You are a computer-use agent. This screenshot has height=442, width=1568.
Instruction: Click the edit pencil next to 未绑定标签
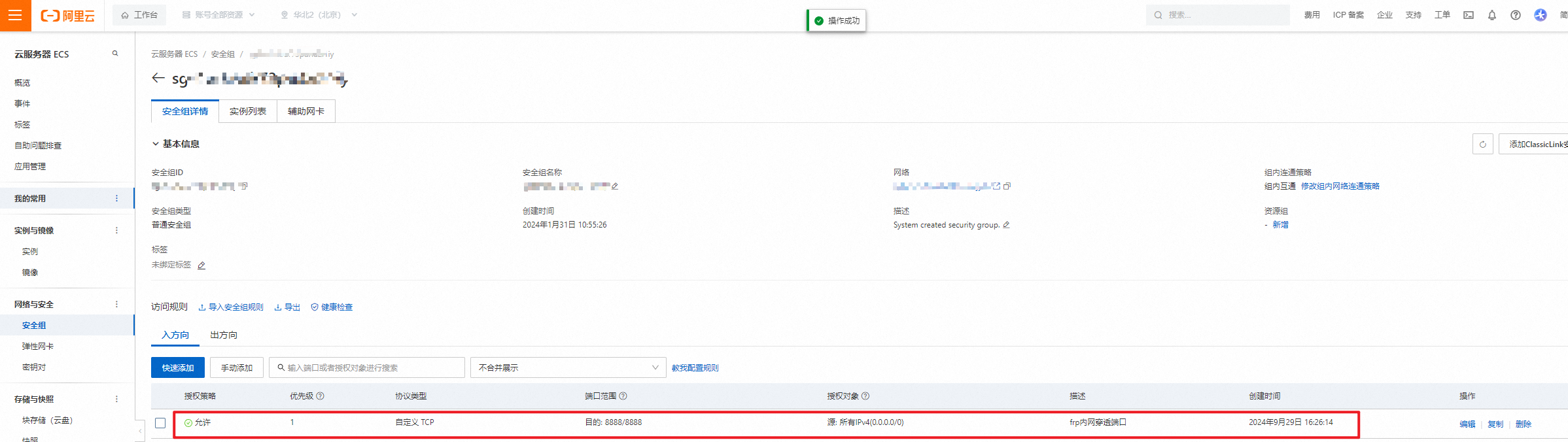point(201,265)
